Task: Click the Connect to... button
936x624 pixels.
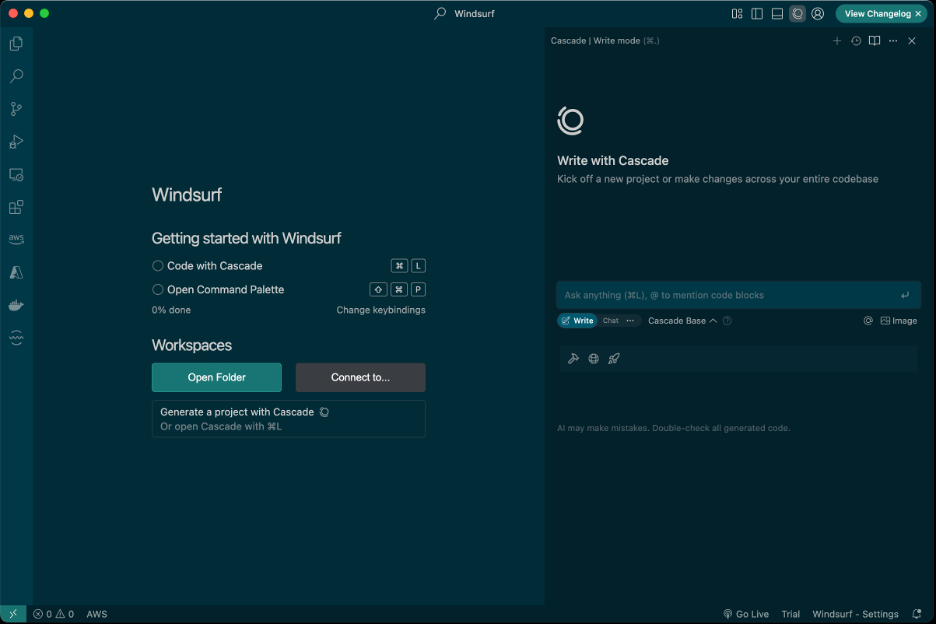Action: 361,377
